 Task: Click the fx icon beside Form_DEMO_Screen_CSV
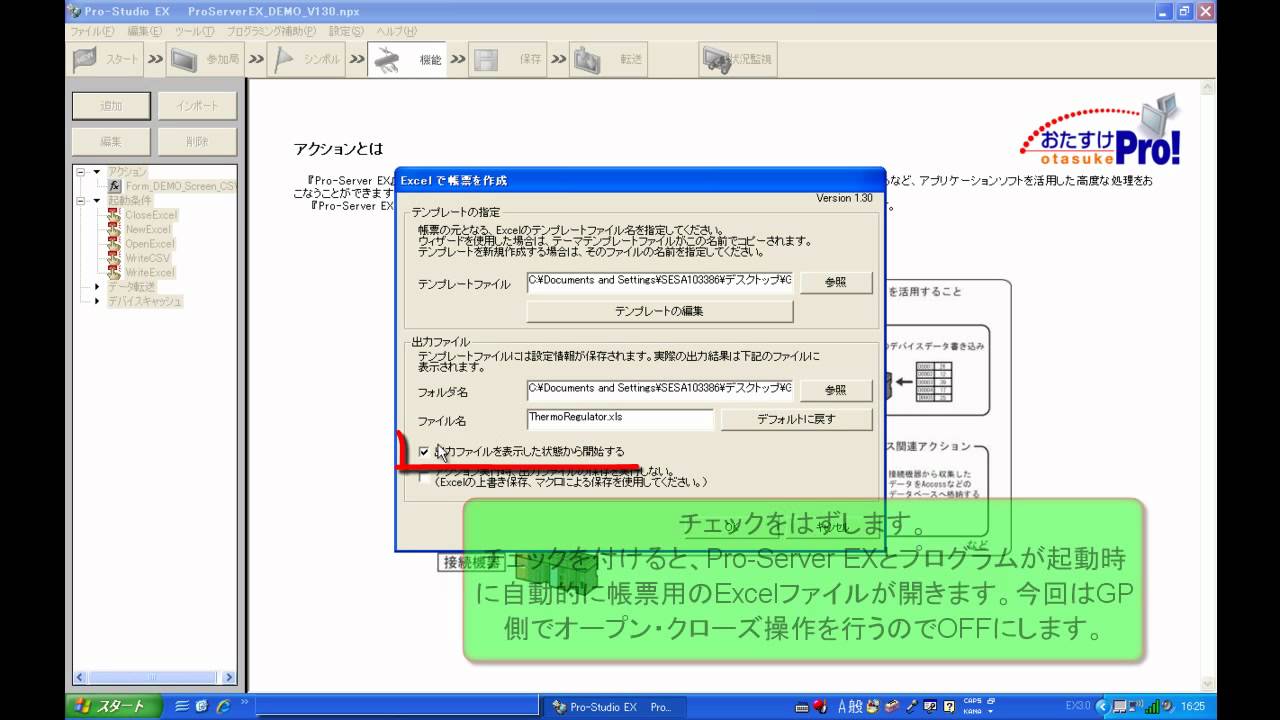(x=115, y=186)
